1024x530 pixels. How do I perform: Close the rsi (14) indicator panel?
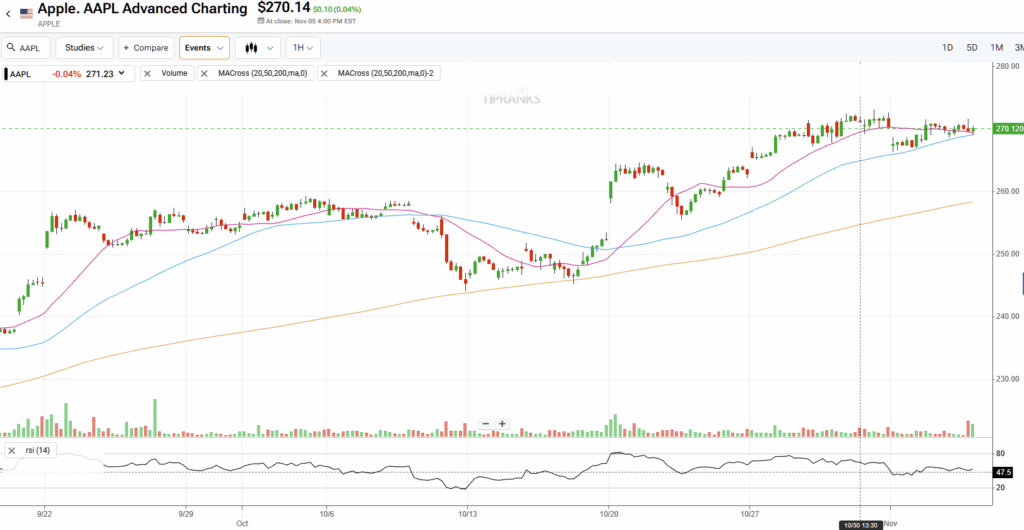click(x=11, y=451)
